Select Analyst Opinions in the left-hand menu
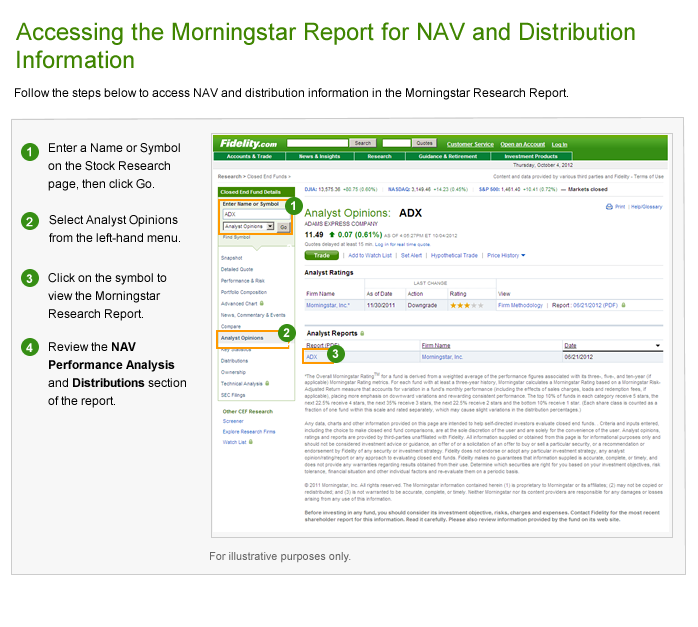Image resolution: width=698 pixels, height=627 pixels. tap(241, 338)
